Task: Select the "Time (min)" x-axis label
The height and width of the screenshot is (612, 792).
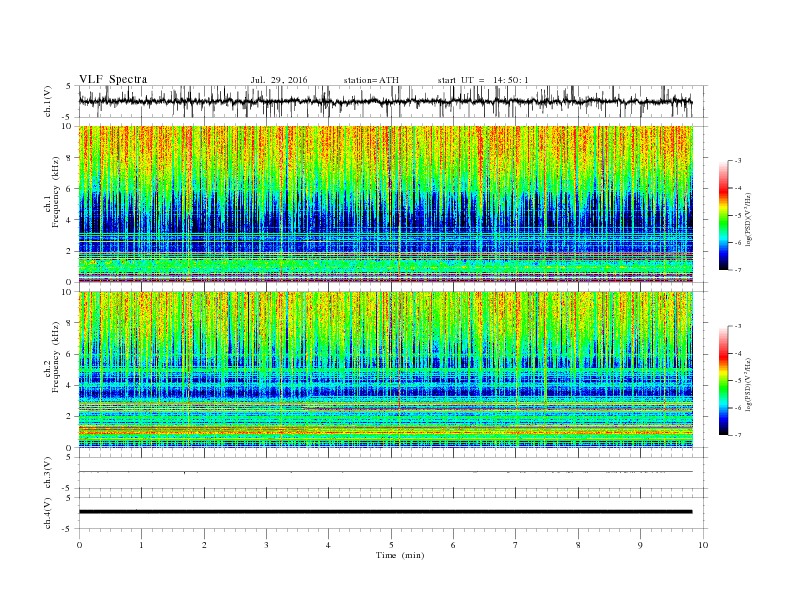Action: point(400,555)
